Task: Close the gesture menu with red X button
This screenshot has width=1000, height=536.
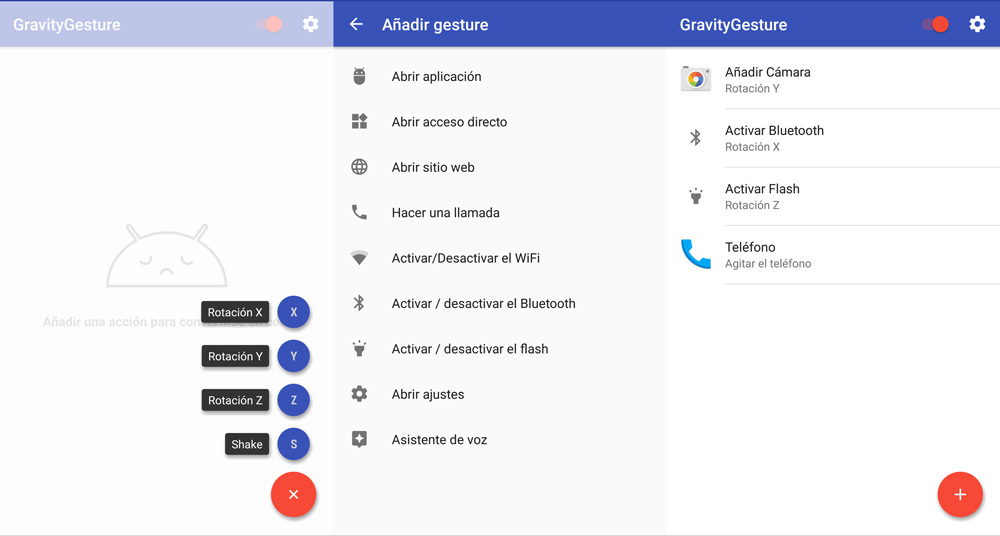Action: (x=293, y=494)
